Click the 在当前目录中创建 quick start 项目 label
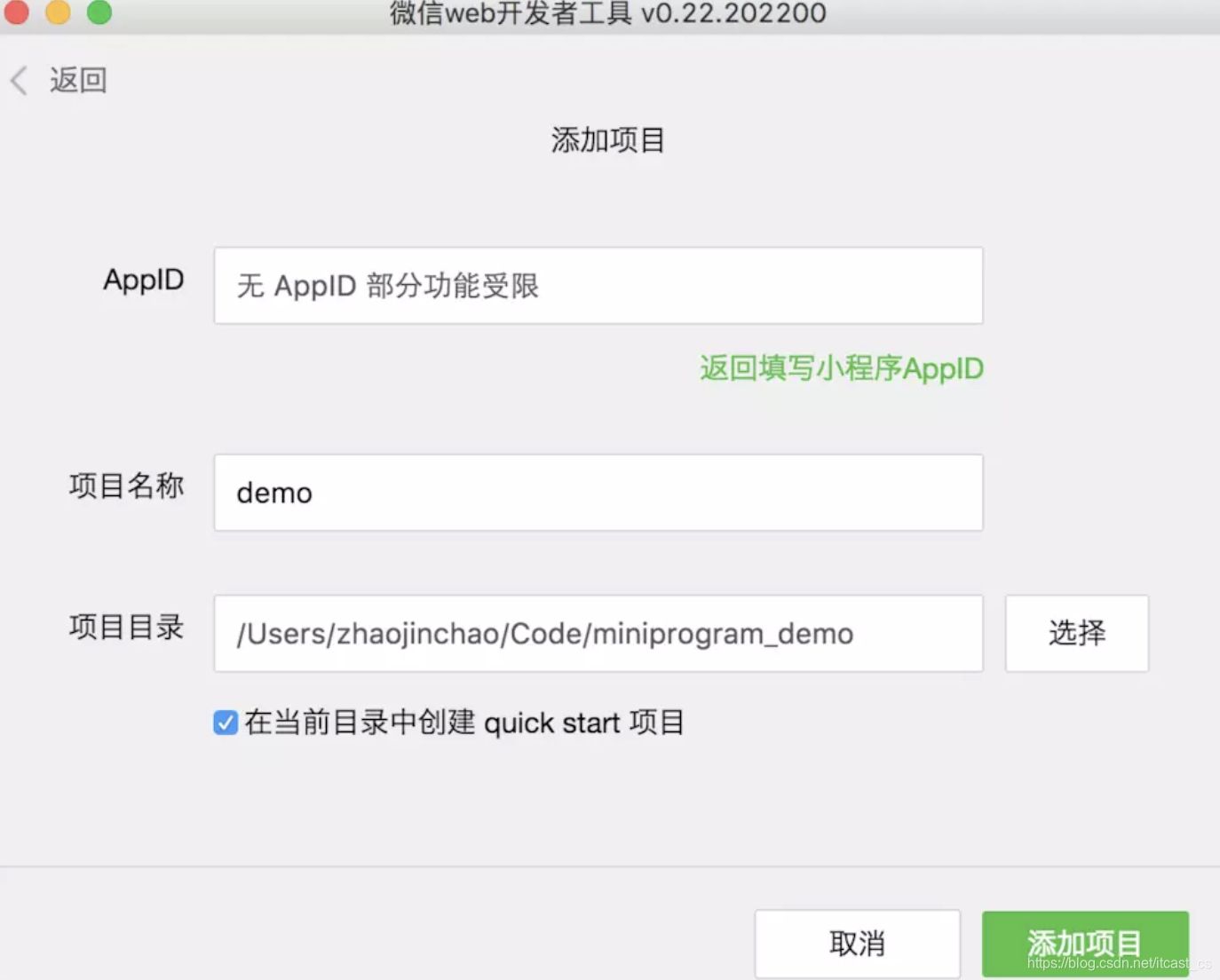 tap(464, 723)
